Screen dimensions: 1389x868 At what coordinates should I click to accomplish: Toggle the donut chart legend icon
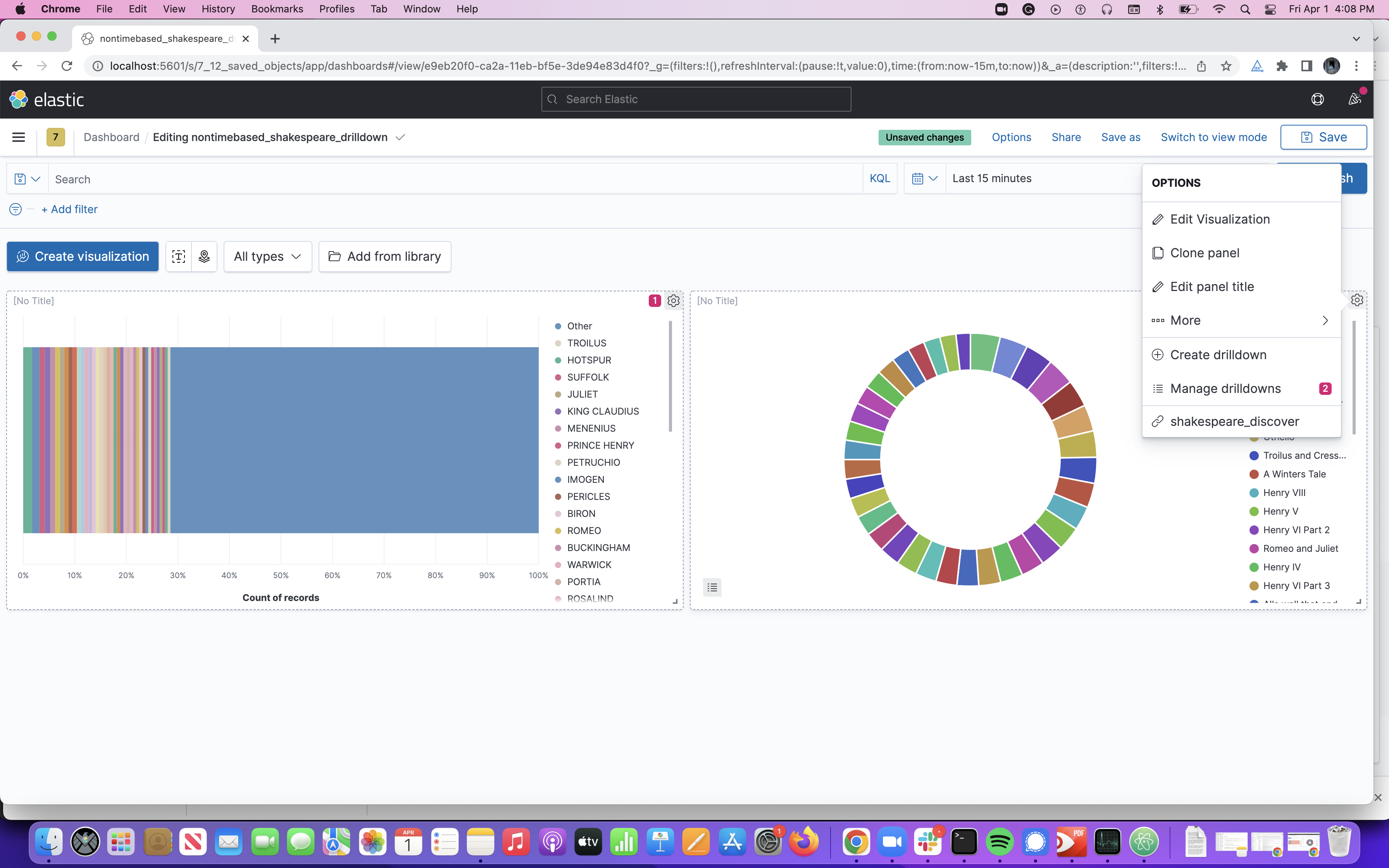coord(712,587)
